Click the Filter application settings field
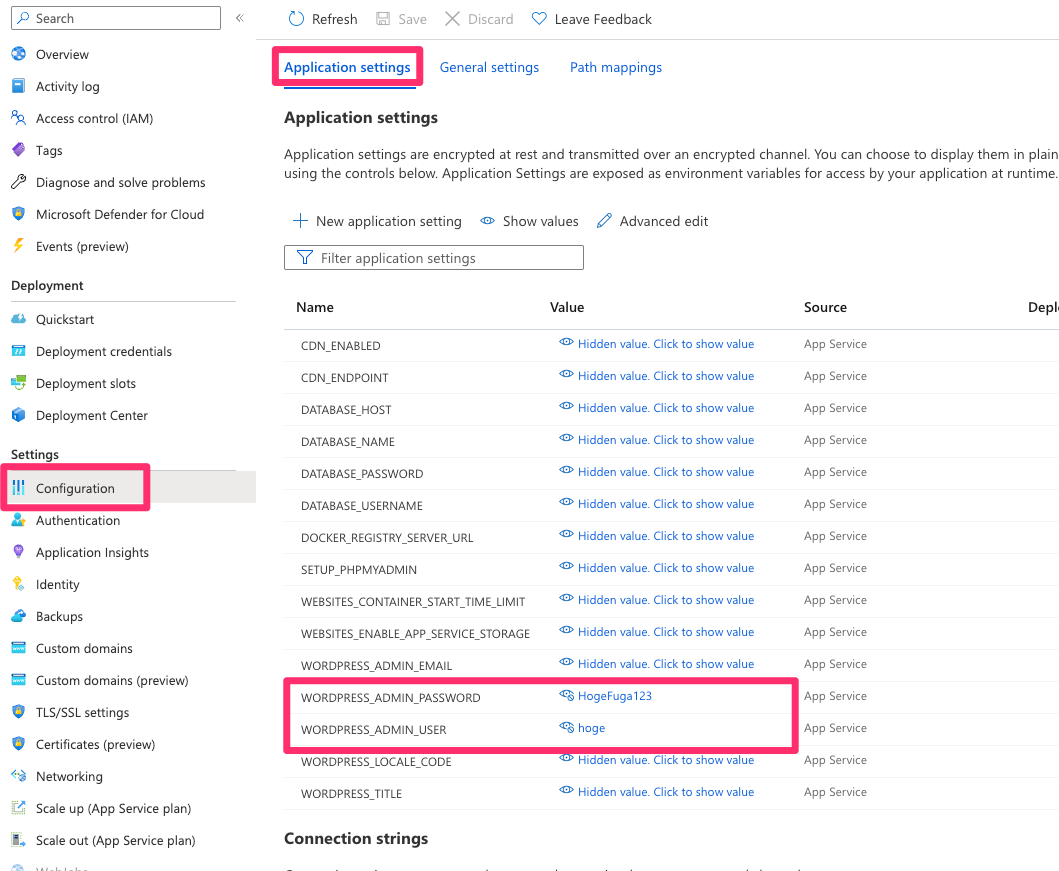 tap(434, 258)
